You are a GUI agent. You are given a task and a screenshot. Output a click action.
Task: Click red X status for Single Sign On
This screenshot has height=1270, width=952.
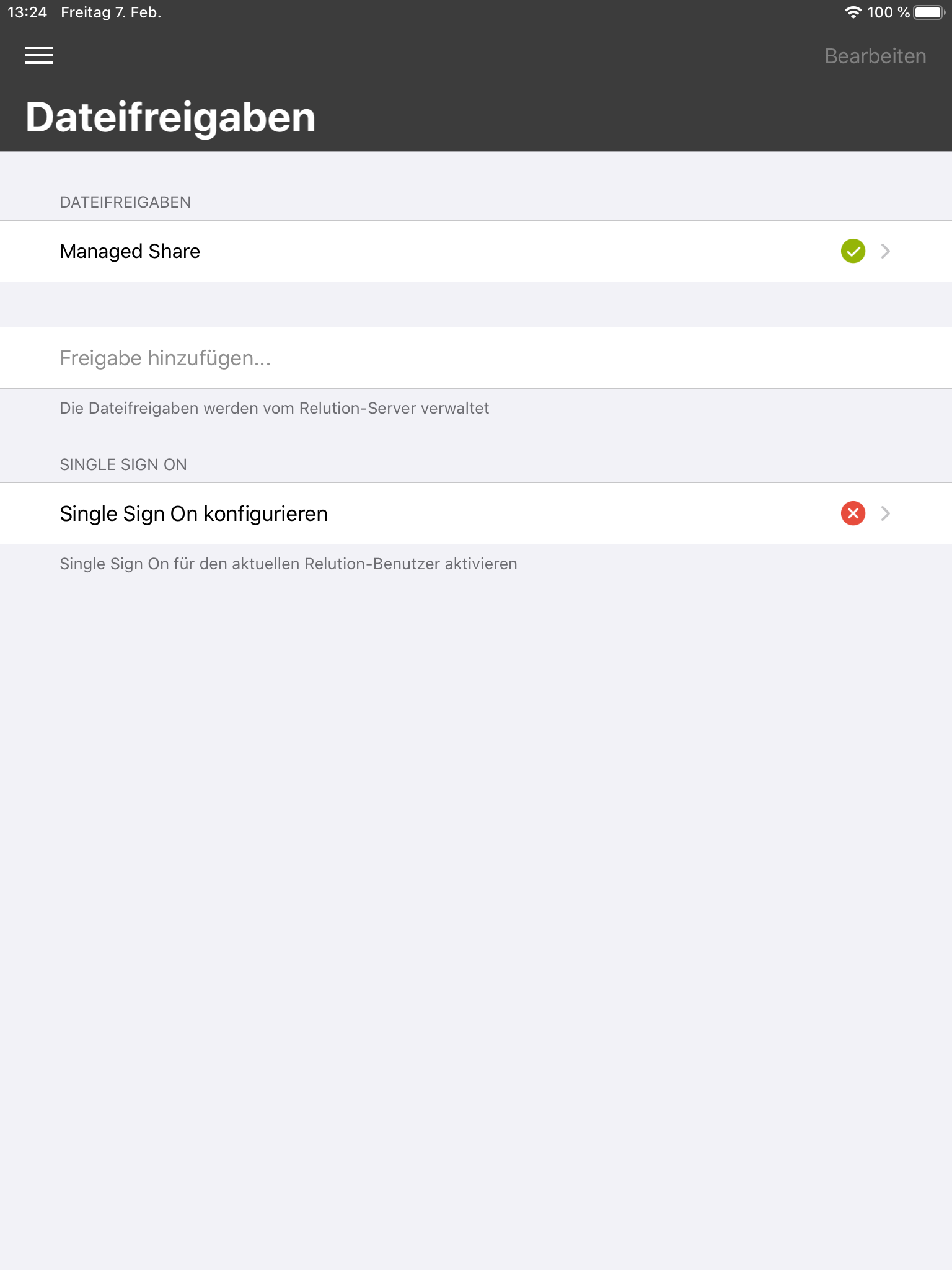click(x=853, y=513)
